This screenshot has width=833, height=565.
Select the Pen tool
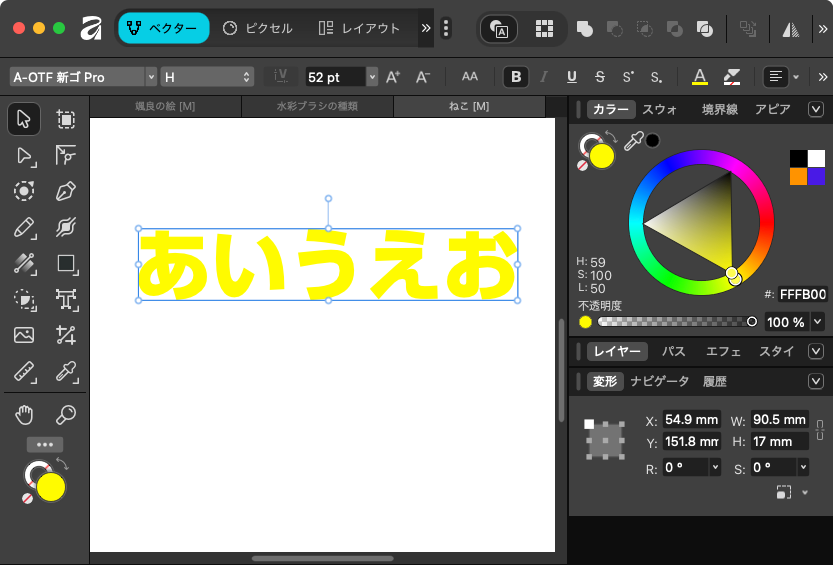(x=66, y=191)
